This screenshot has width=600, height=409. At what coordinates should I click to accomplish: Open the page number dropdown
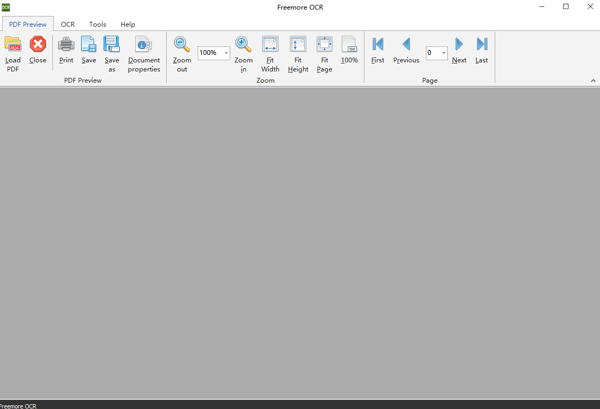(x=443, y=53)
